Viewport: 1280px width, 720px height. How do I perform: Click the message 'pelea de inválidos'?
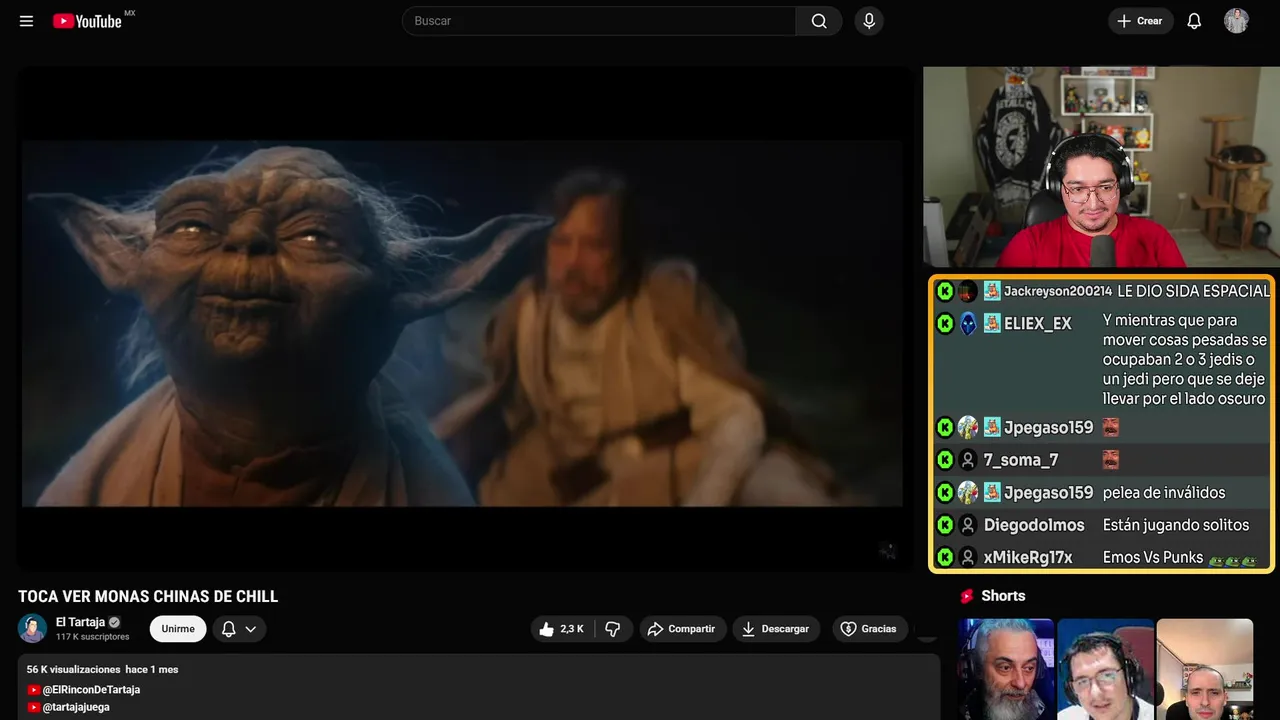tap(1164, 492)
